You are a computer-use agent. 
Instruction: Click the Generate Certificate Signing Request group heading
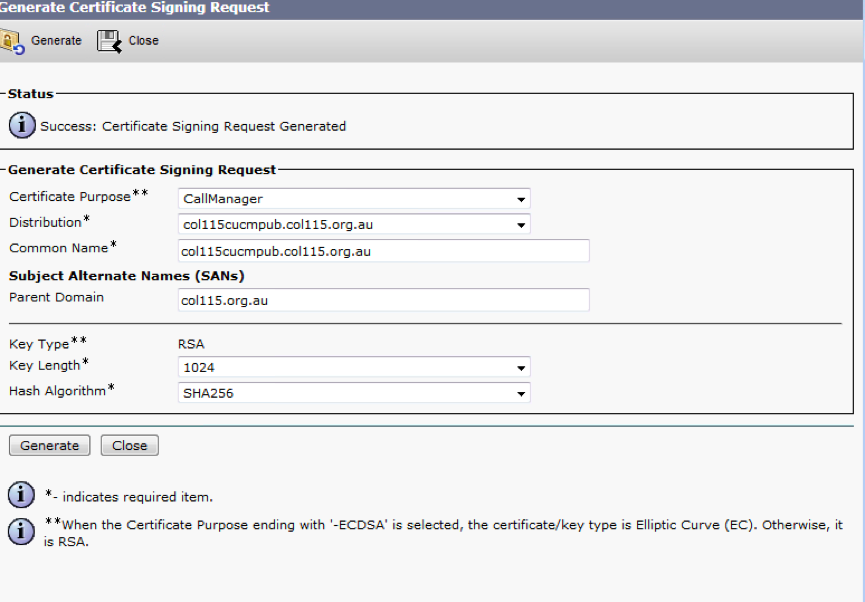142,169
